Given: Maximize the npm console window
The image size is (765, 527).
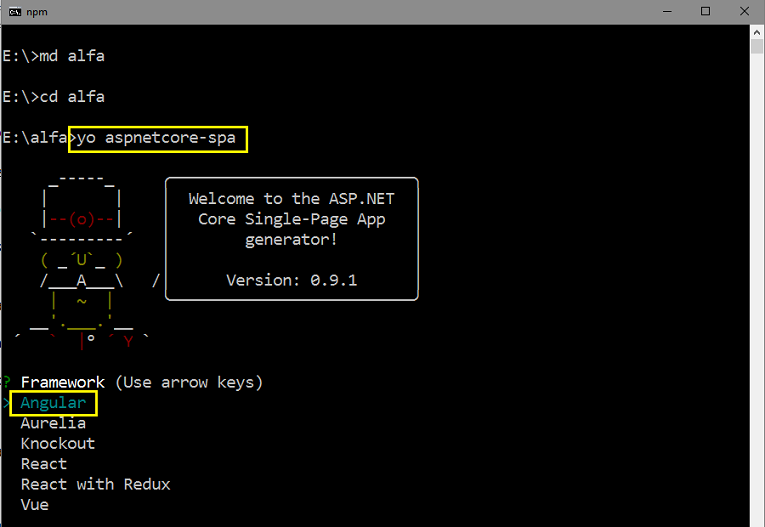Looking at the screenshot, I should (705, 12).
